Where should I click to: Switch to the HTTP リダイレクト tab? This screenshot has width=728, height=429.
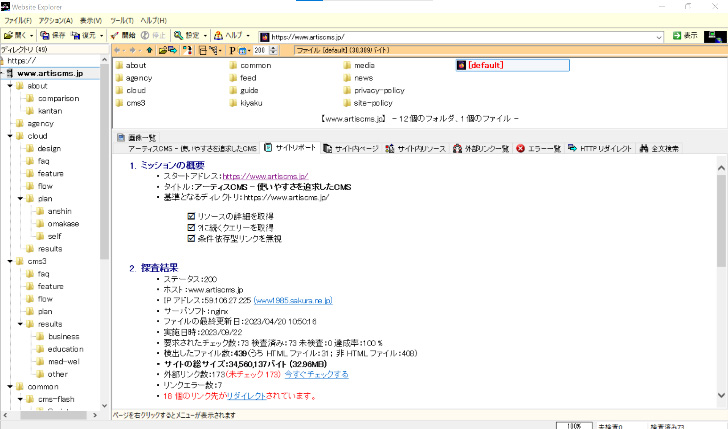pyautogui.click(x=600, y=149)
